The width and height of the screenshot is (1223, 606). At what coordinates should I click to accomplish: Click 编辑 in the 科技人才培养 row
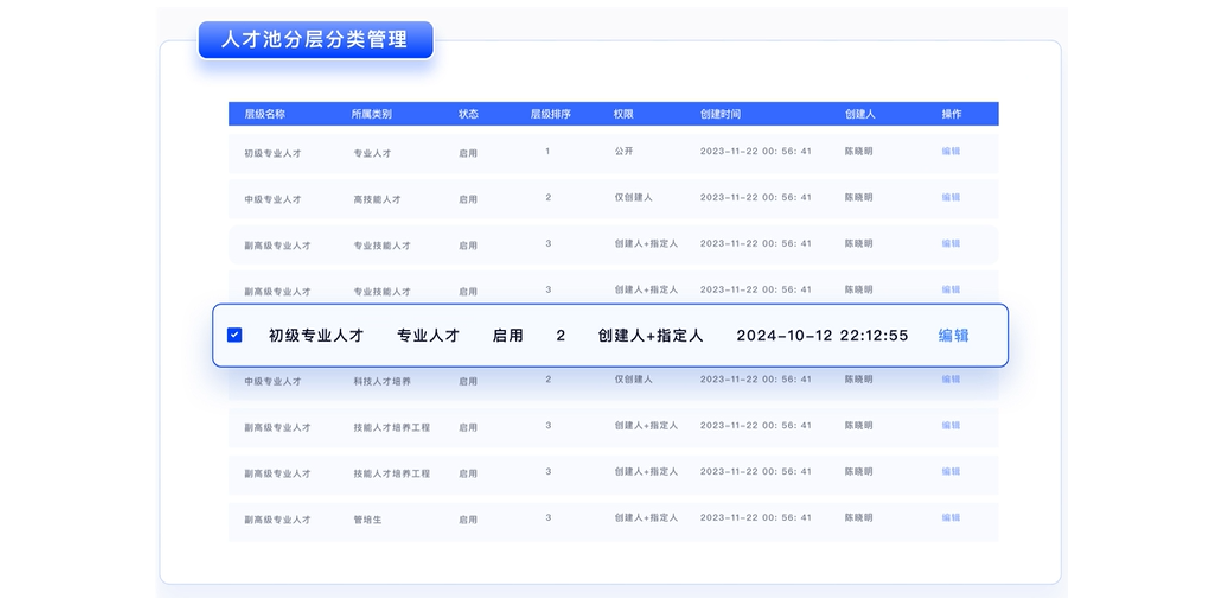coord(950,380)
